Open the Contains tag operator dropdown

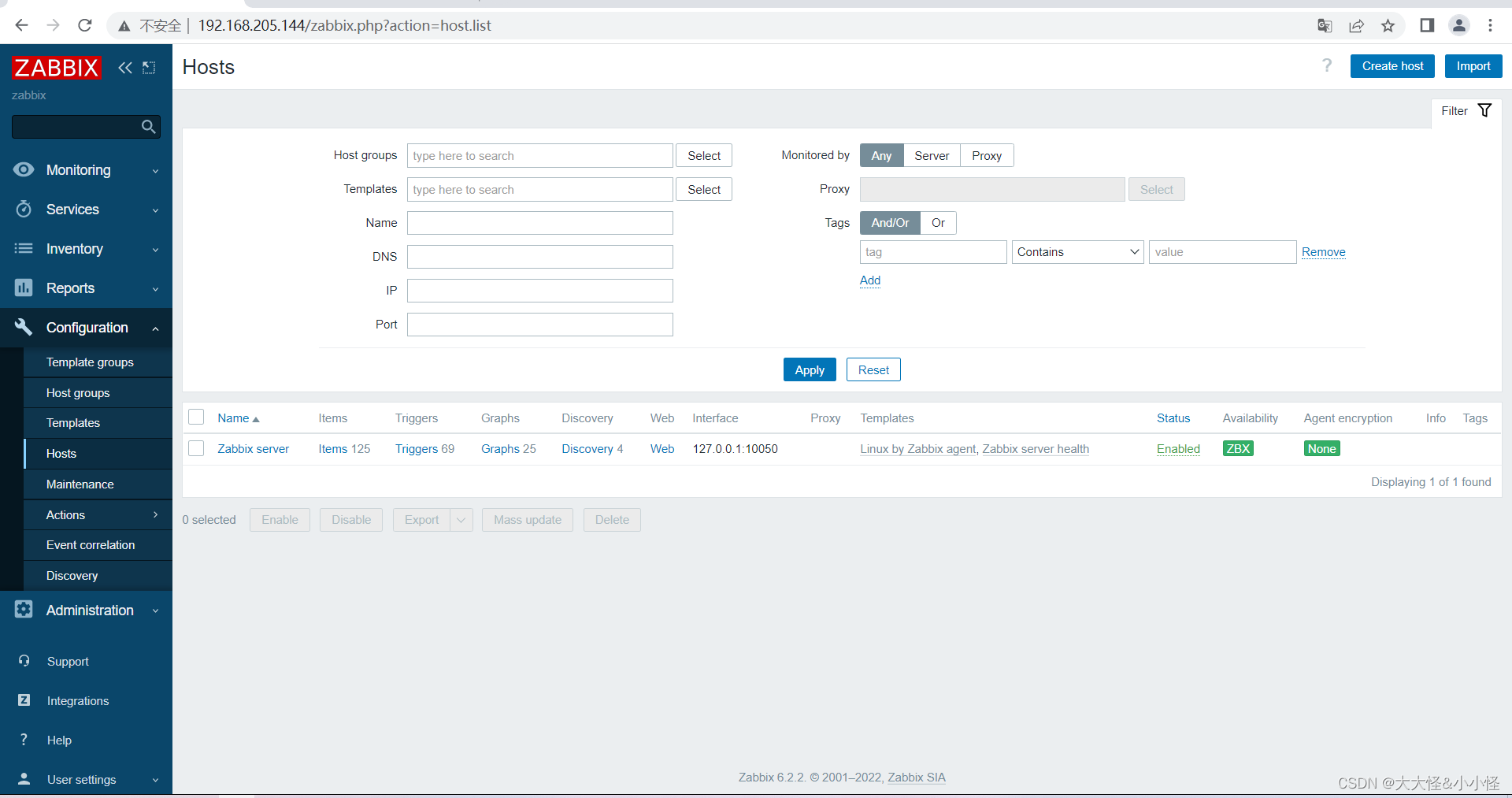click(x=1077, y=252)
